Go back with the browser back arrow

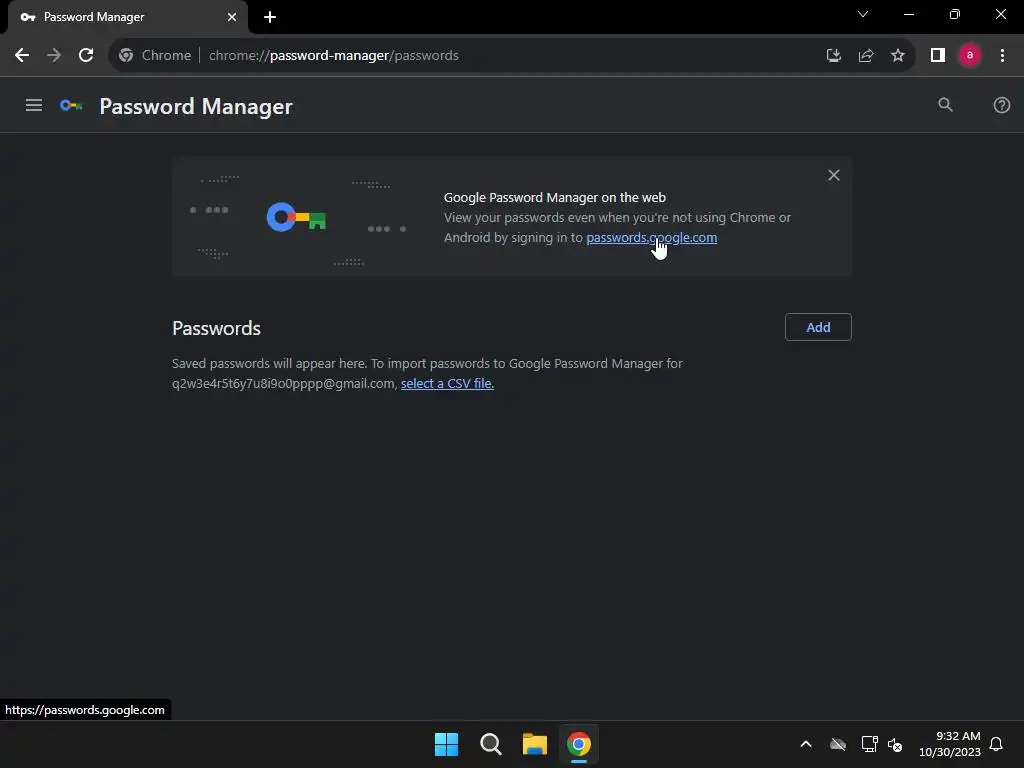pos(22,56)
